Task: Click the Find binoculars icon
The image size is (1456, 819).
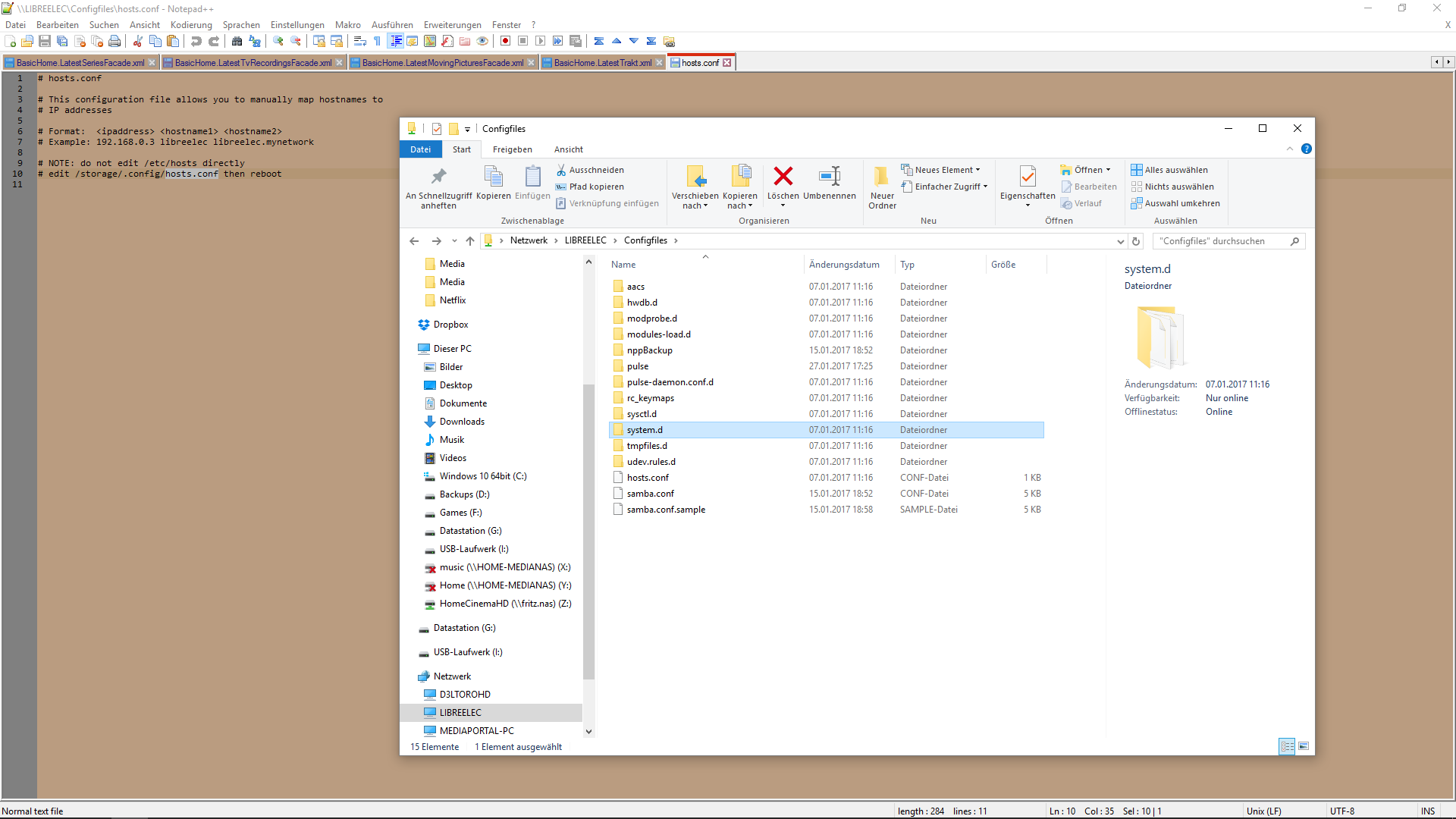Action: (237, 42)
